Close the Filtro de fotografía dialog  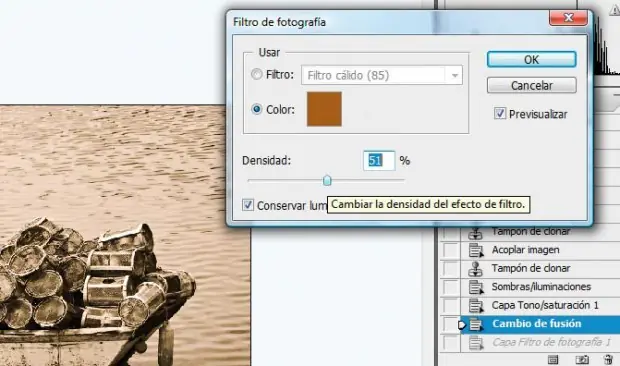[568, 17]
